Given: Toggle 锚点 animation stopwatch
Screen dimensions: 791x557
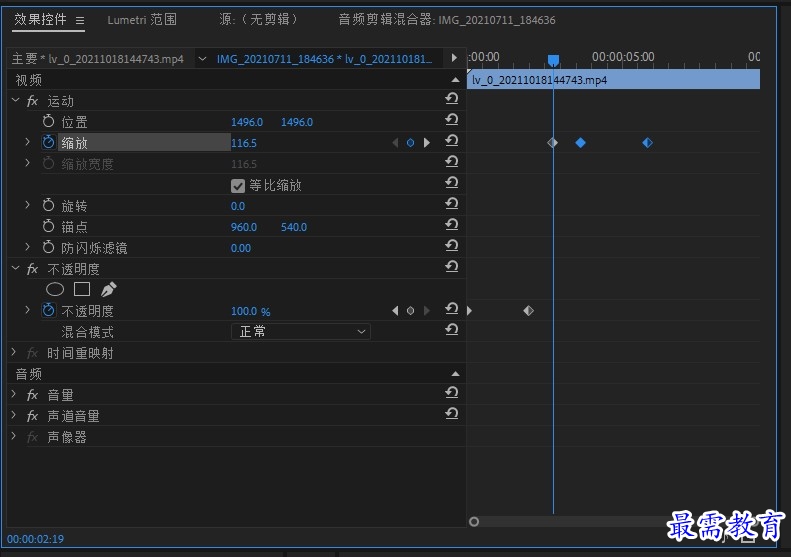Looking at the screenshot, I should point(48,226).
